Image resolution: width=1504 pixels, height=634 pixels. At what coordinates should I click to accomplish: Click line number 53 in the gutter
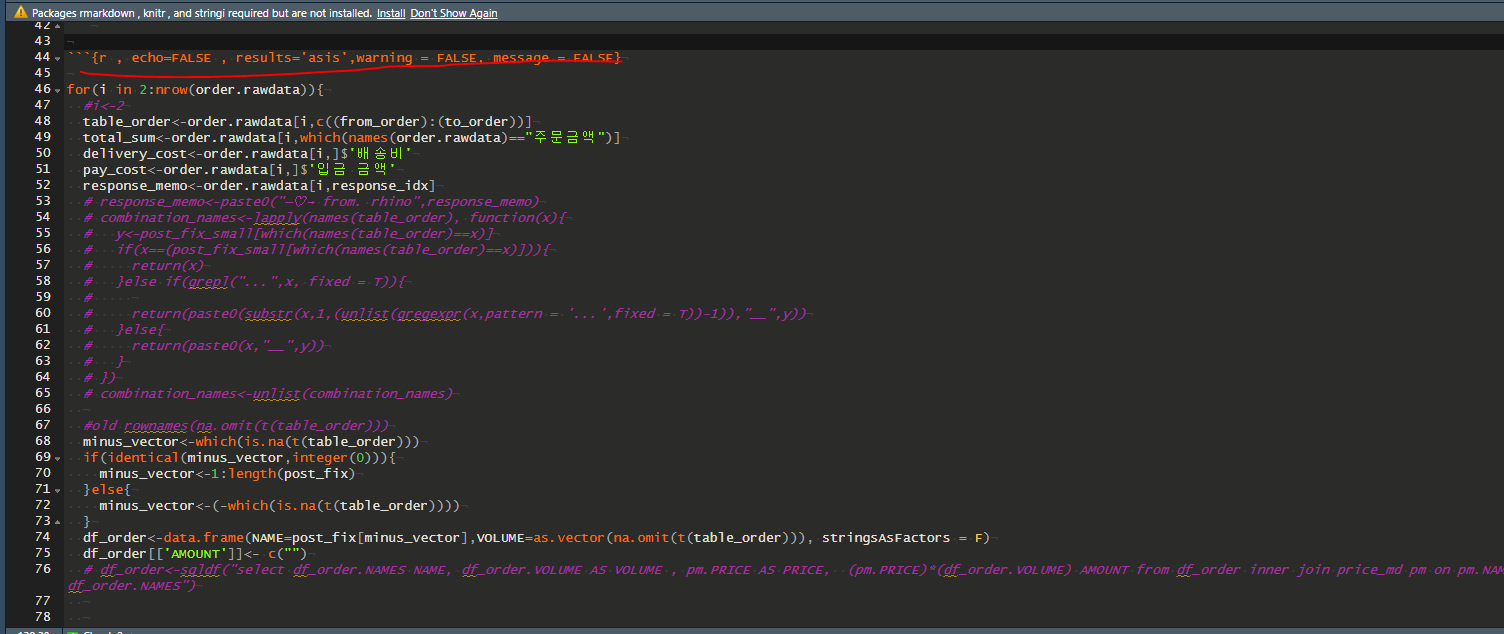(x=42, y=201)
